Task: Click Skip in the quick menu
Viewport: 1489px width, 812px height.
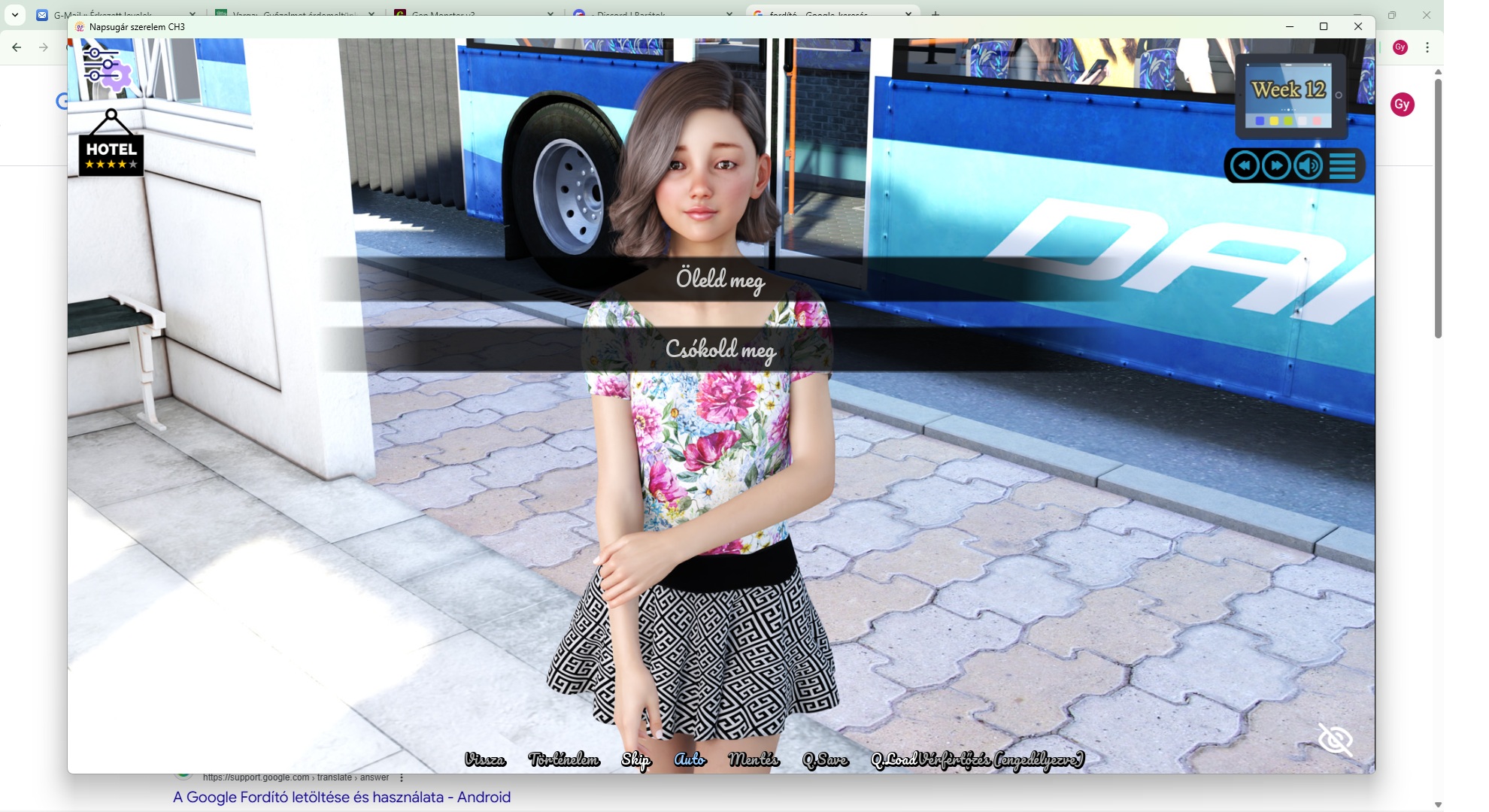Action: (635, 759)
